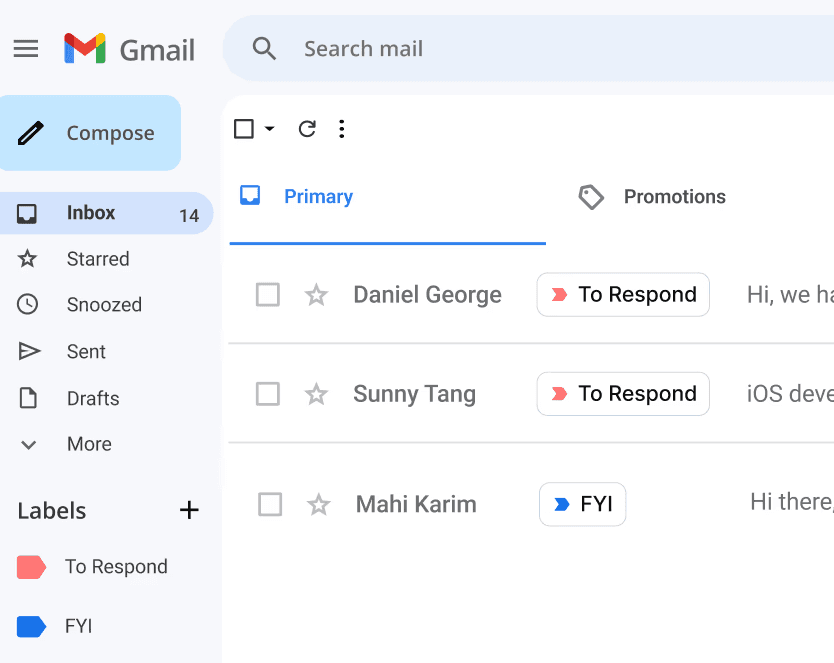Click To Respond tag on Sunny Tang email
834x663 pixels.
(623, 394)
